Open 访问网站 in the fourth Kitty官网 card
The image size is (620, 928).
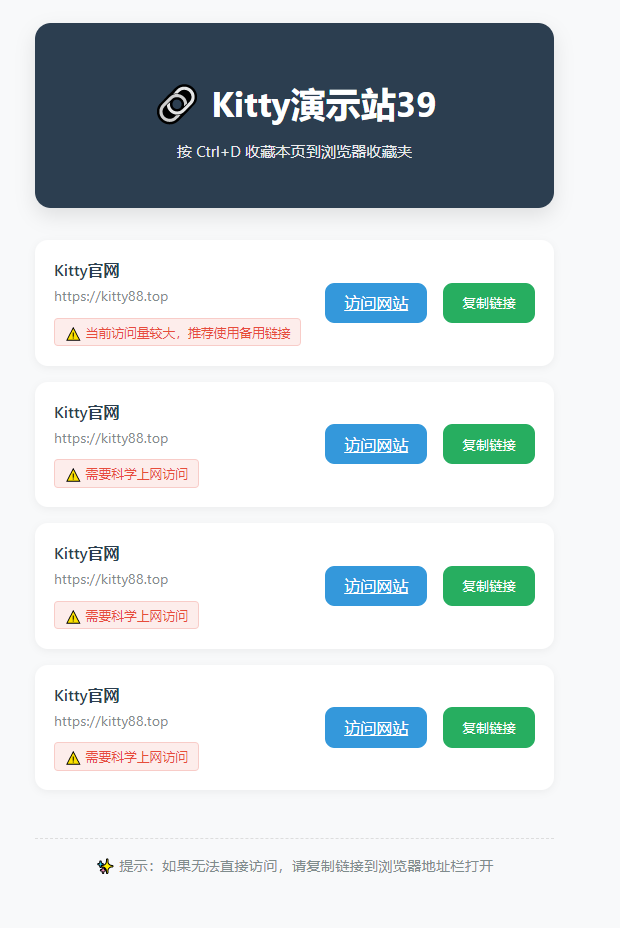(x=376, y=727)
